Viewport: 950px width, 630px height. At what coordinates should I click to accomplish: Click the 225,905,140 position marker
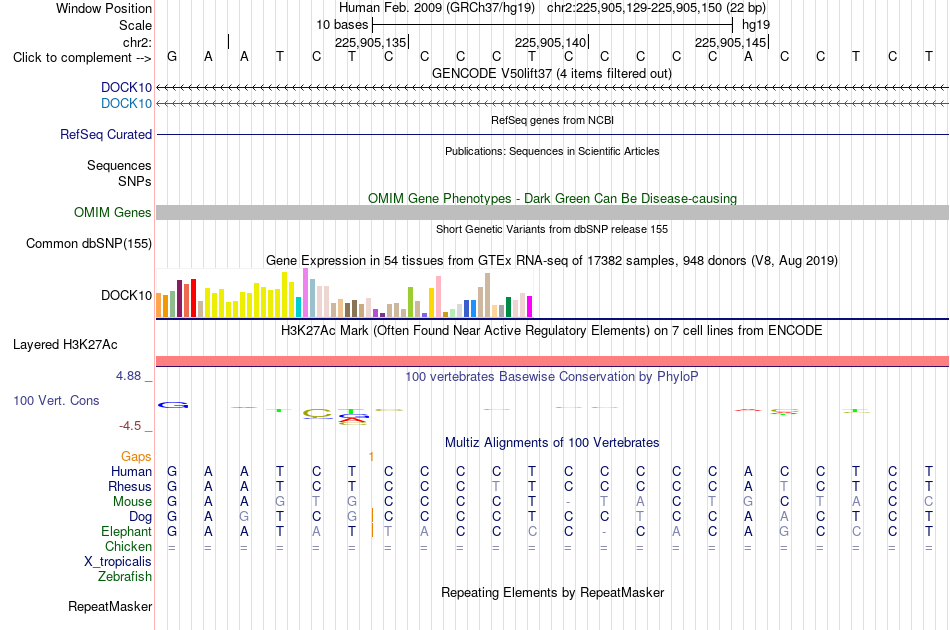tap(551, 42)
